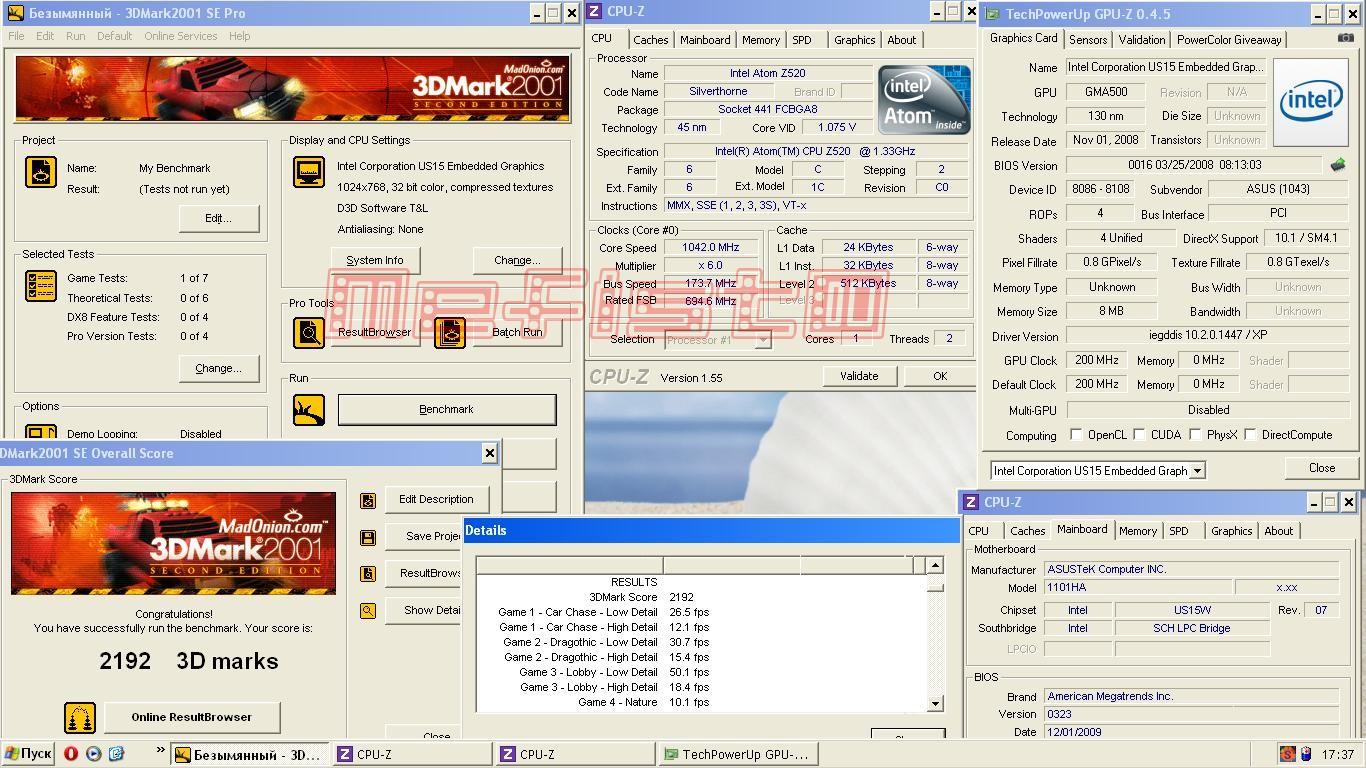Switch to the TechPowerUp GPU-Z taskbar button
Viewport: 1366px width, 768px height.
click(x=738, y=754)
